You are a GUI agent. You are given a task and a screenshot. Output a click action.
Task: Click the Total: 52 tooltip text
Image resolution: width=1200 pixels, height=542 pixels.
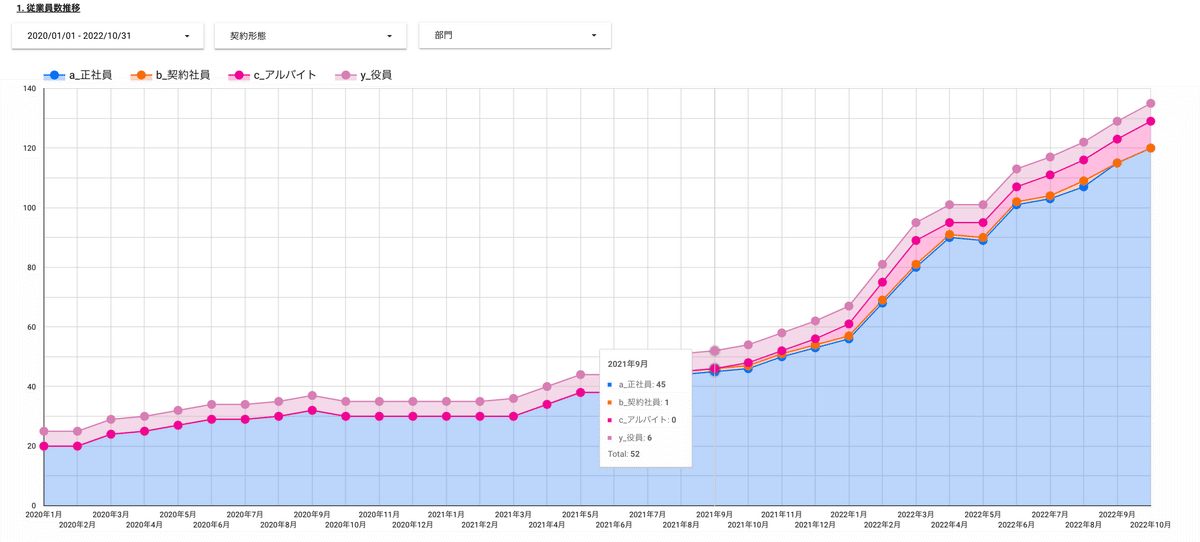tap(625, 454)
